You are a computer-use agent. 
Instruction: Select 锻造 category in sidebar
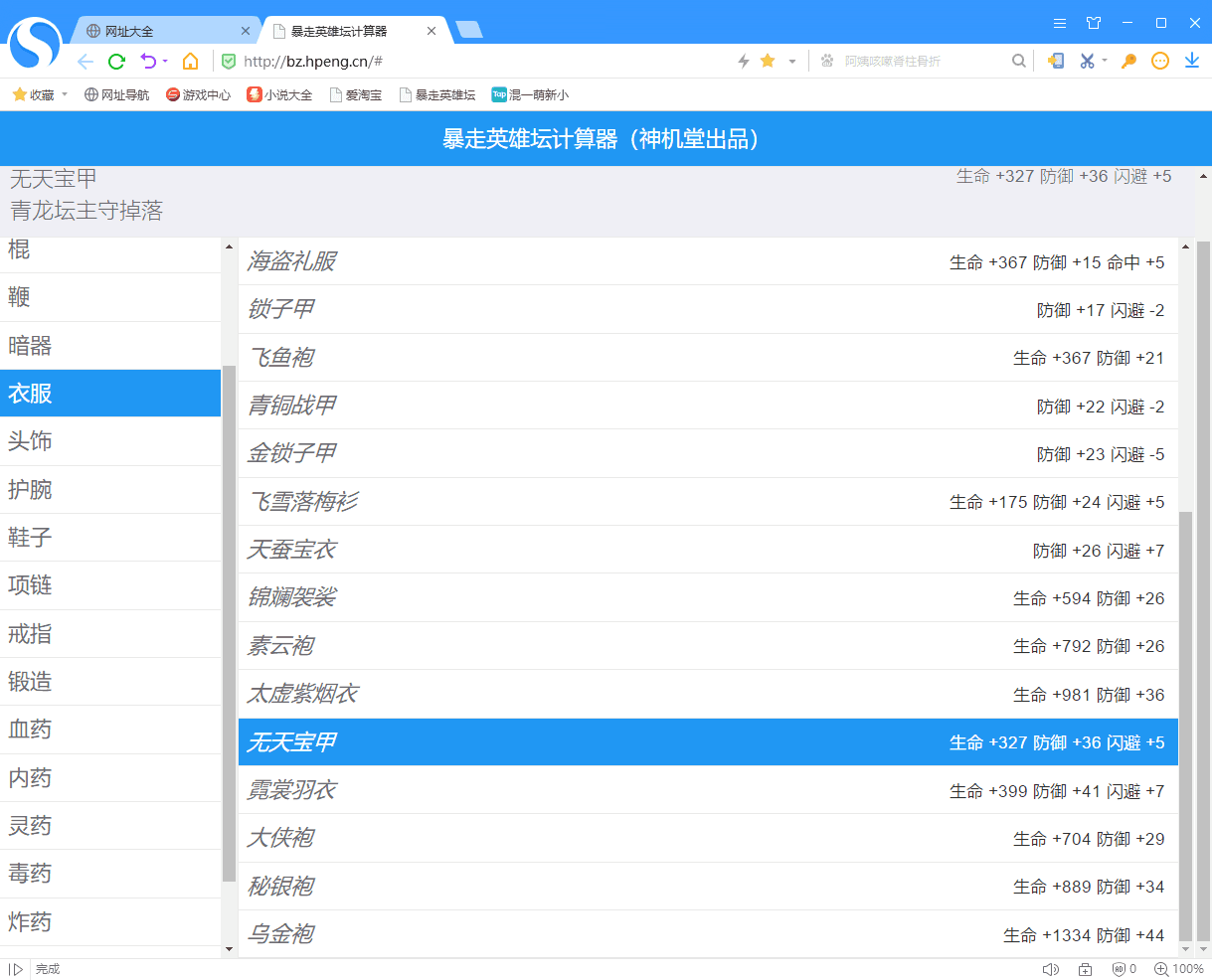110,682
